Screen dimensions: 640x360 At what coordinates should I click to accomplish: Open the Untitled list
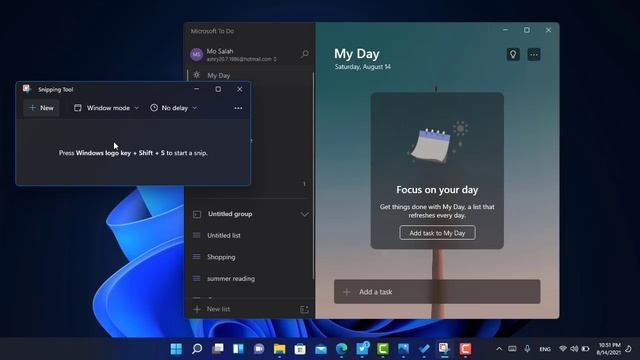pos(249,236)
